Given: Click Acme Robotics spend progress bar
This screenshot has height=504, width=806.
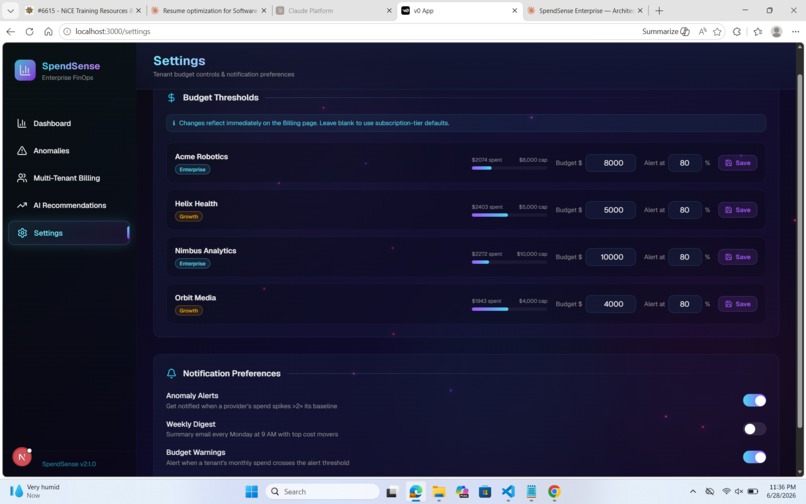Looking at the screenshot, I should (509, 168).
